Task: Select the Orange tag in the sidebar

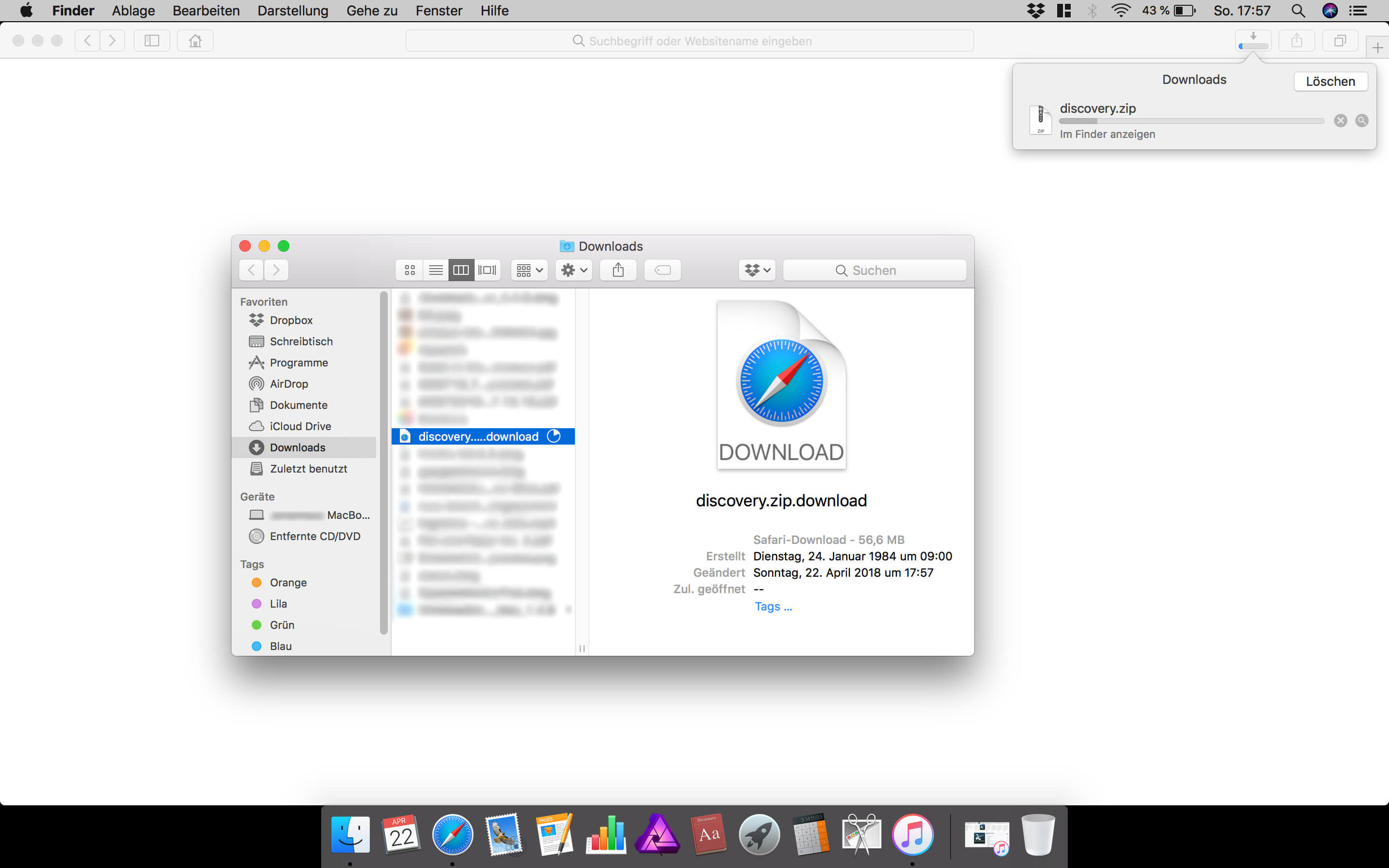Action: tap(288, 582)
